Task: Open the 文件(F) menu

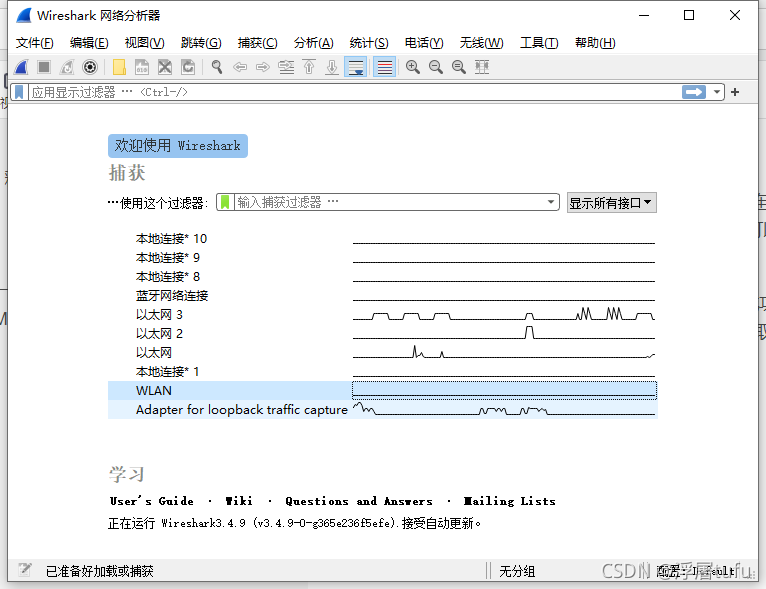Action: (34, 43)
